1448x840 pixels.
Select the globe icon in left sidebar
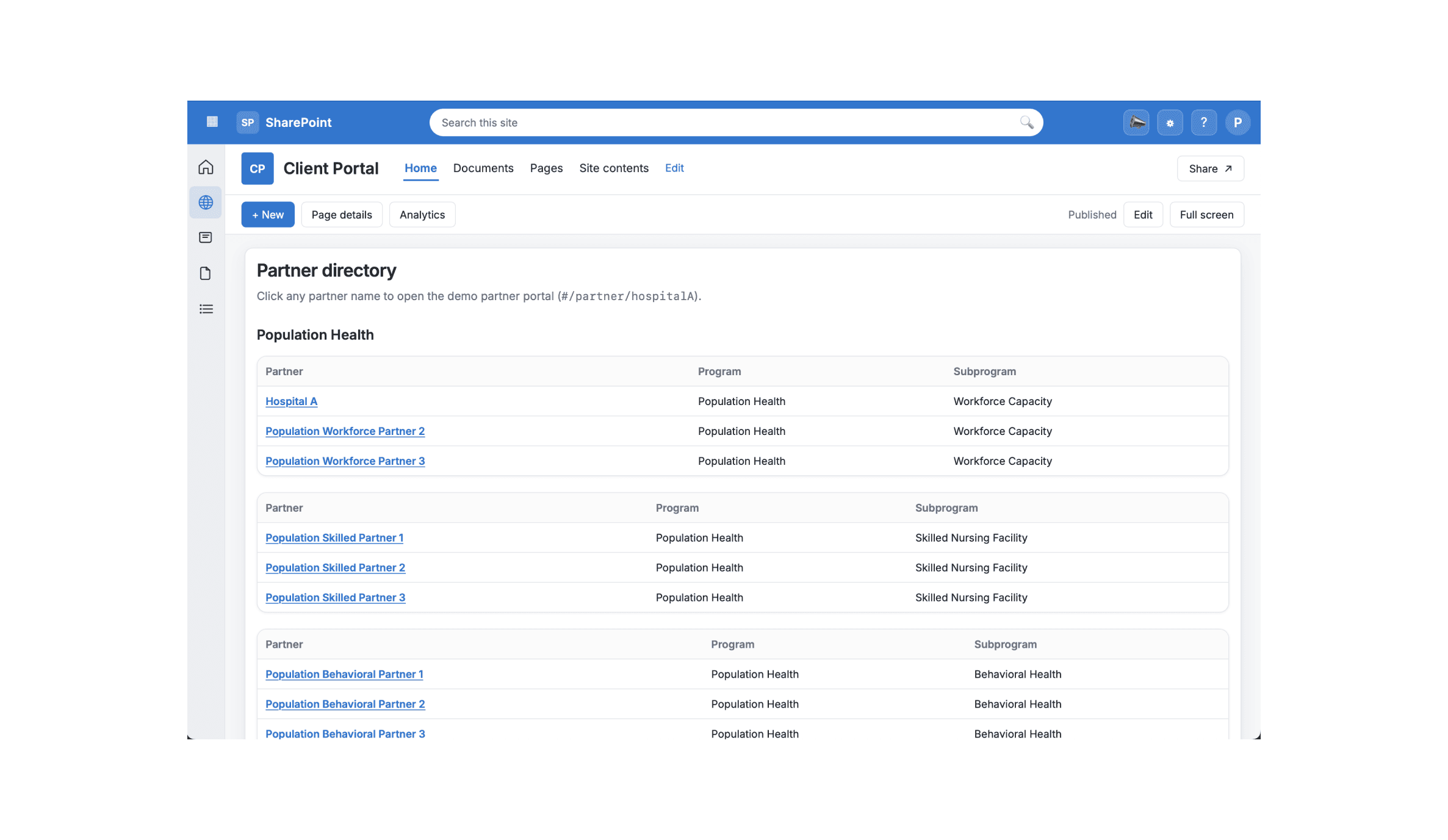(x=206, y=202)
